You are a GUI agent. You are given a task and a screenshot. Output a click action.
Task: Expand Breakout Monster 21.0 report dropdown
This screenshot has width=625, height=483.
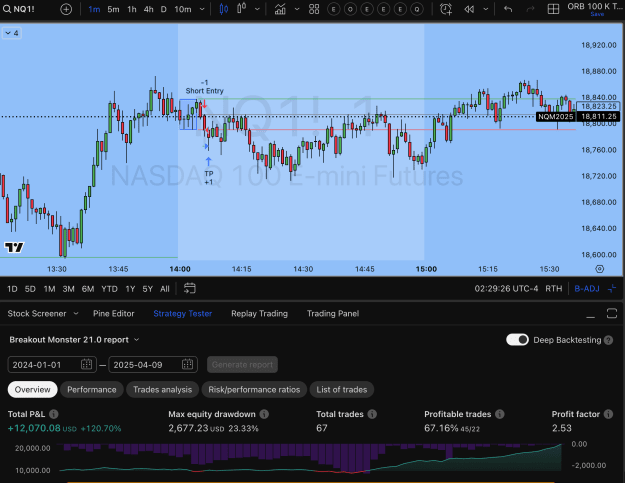74,340
